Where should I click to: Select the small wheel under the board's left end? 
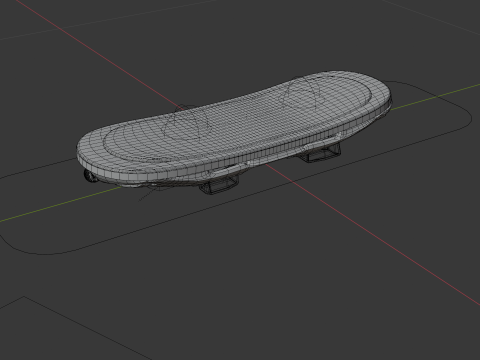pos(89,176)
